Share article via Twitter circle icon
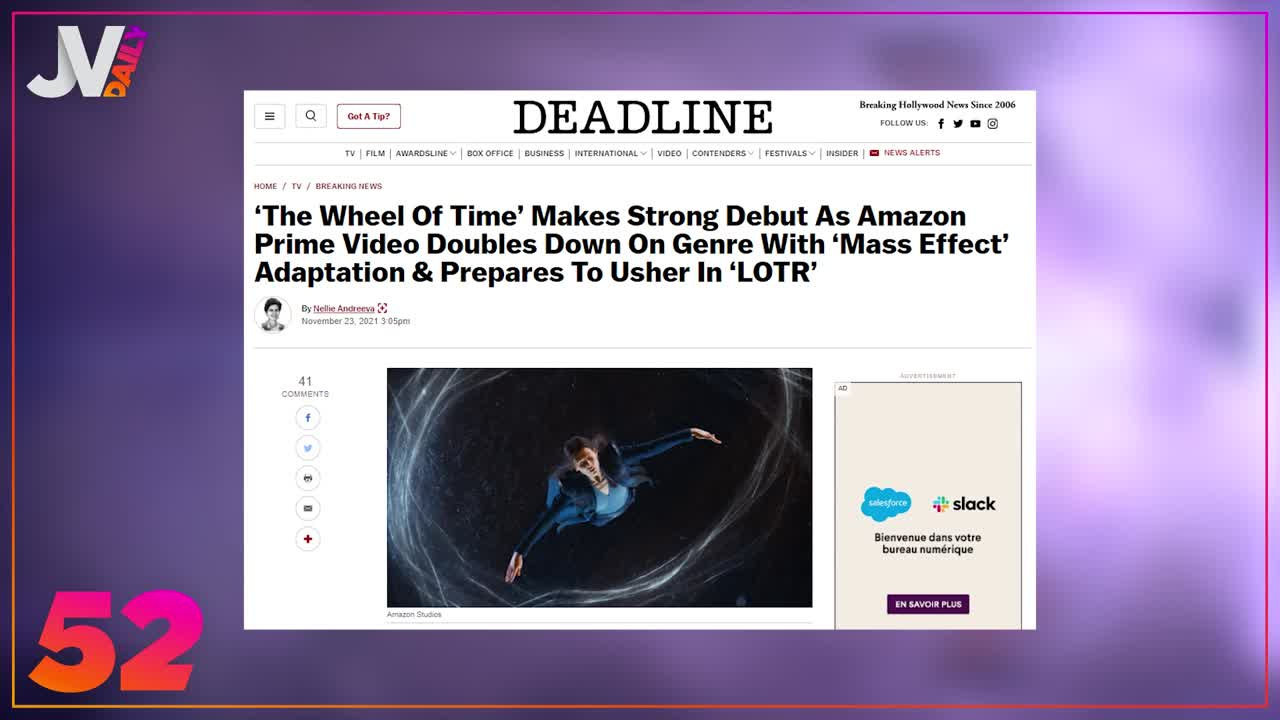This screenshot has height=720, width=1280. click(307, 448)
